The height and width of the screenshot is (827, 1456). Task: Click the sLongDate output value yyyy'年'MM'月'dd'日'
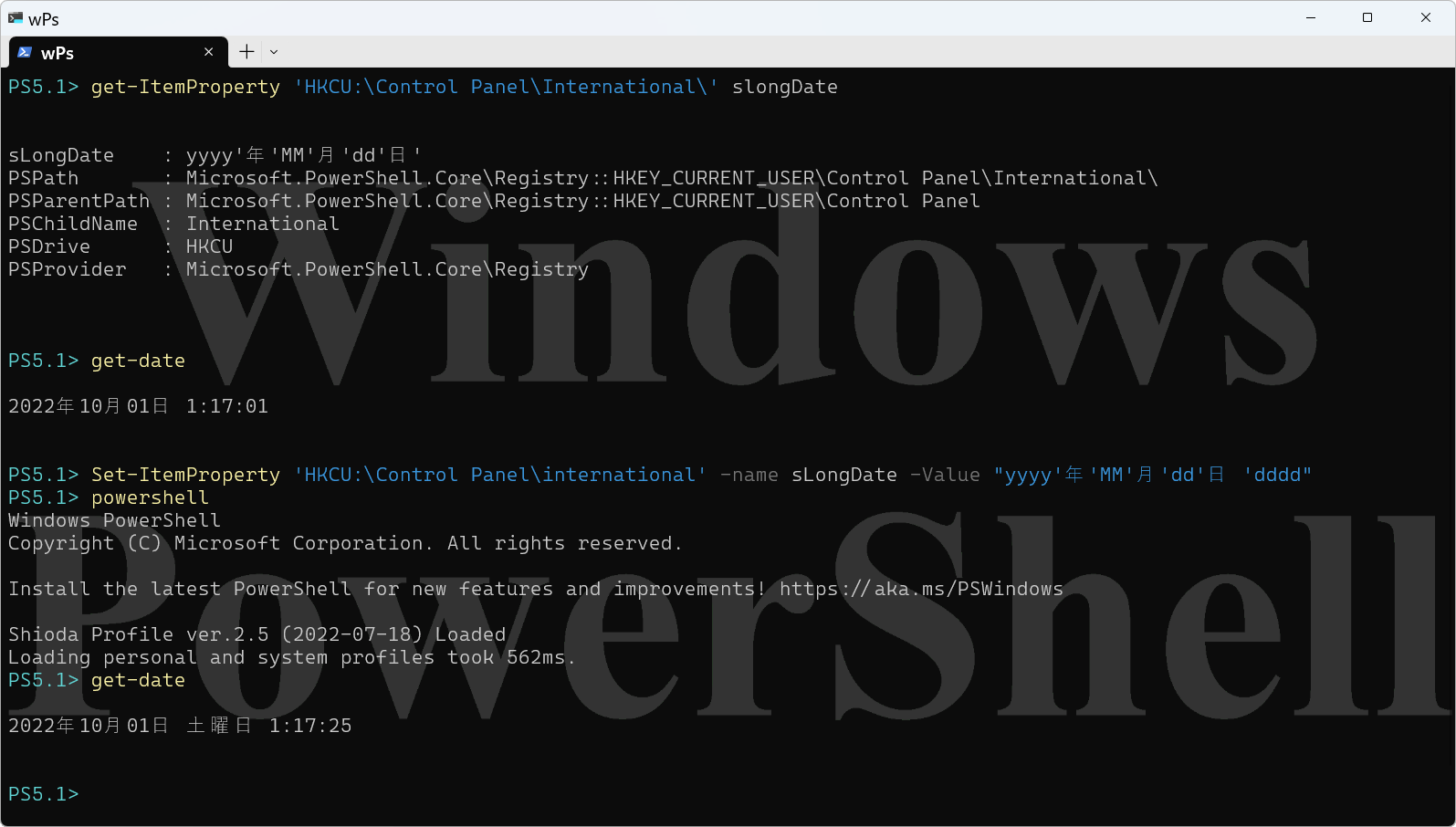coord(304,155)
